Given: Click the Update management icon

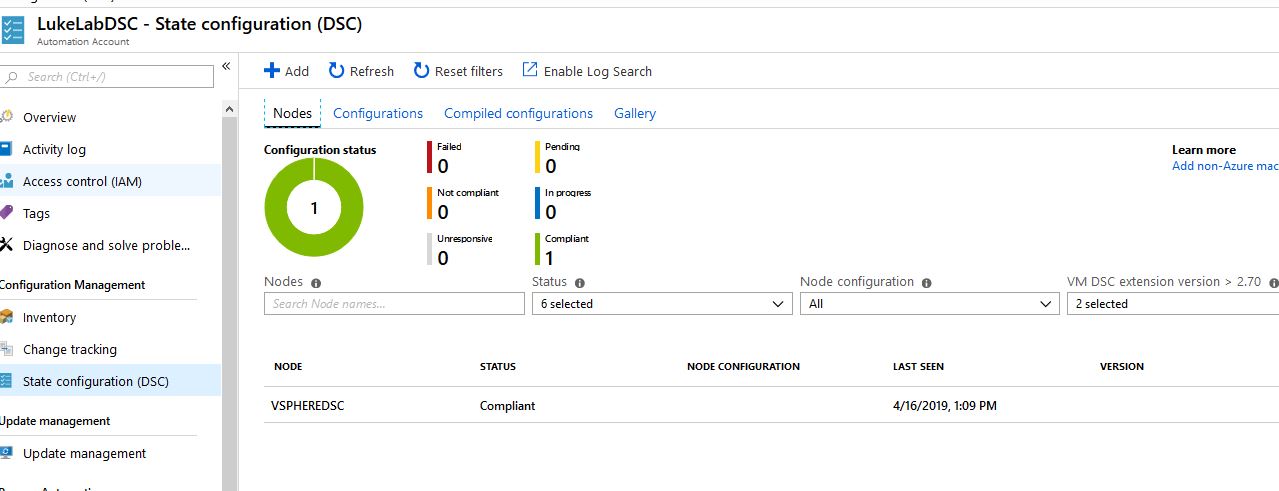Looking at the screenshot, I should pos(7,453).
